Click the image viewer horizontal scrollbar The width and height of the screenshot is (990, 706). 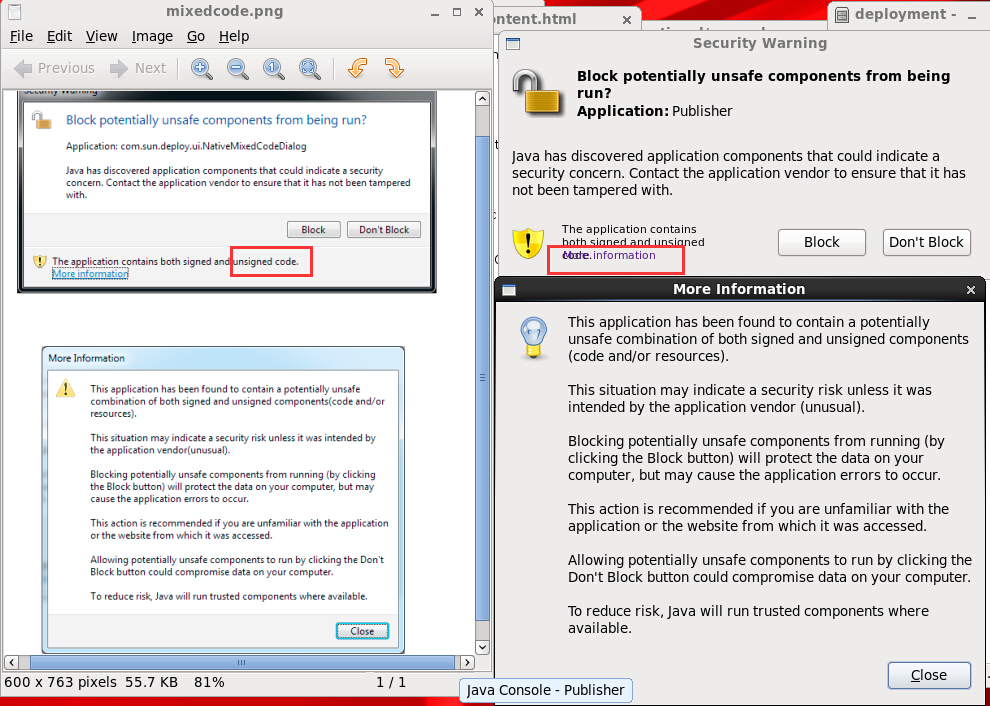point(240,662)
